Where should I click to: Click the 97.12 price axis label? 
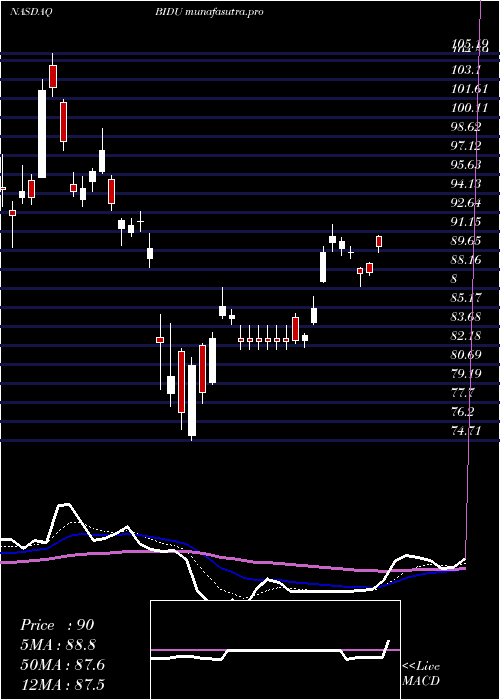(x=467, y=146)
